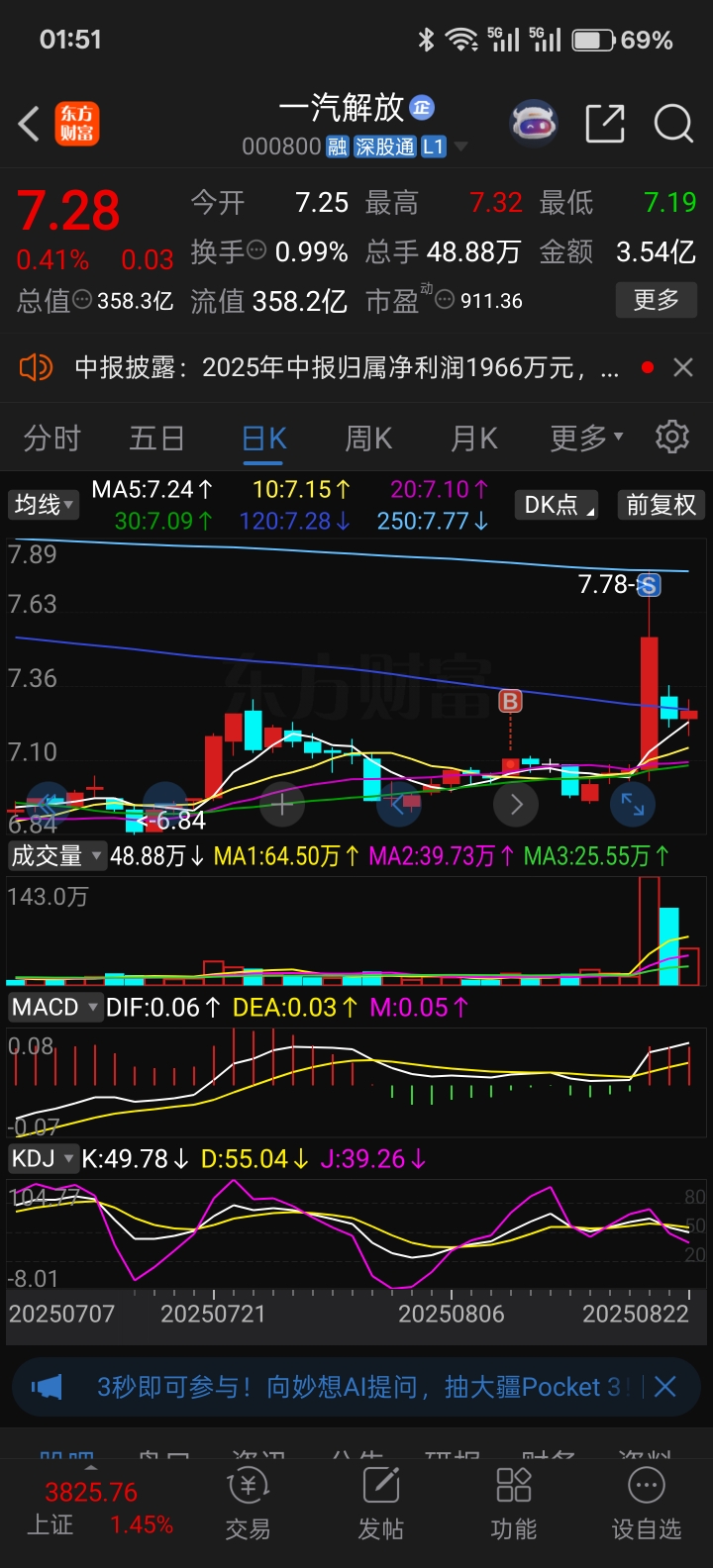This screenshot has height=1568, width=713.
Task: Open the KDJ indicator dropdown
Action: pos(44,1158)
